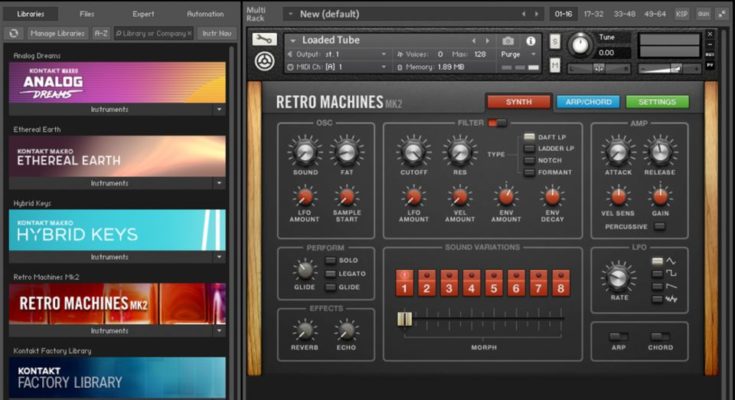Select the Ladder LP filter type
735x400 pixels.
click(530, 148)
